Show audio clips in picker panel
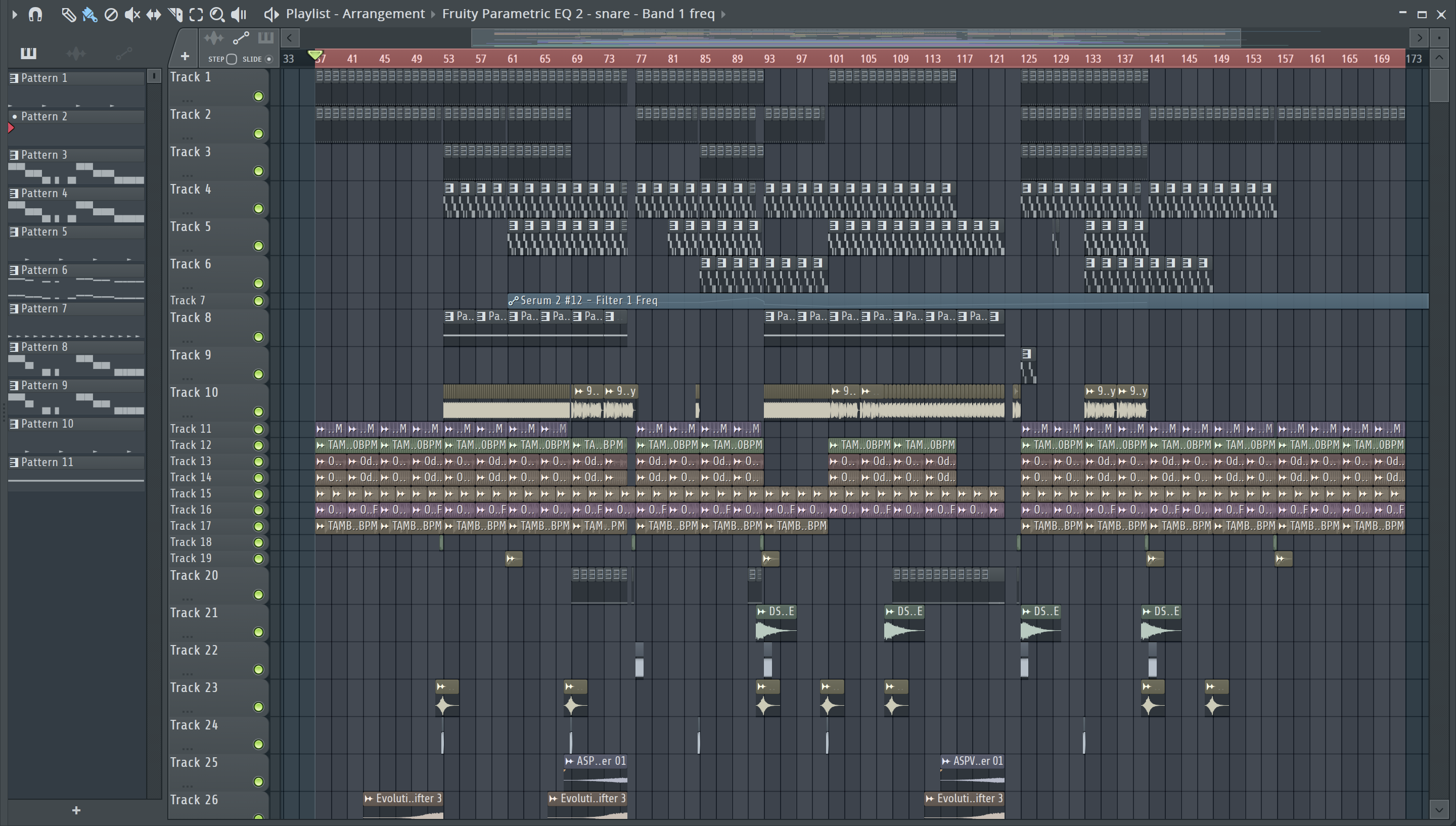 click(76, 53)
